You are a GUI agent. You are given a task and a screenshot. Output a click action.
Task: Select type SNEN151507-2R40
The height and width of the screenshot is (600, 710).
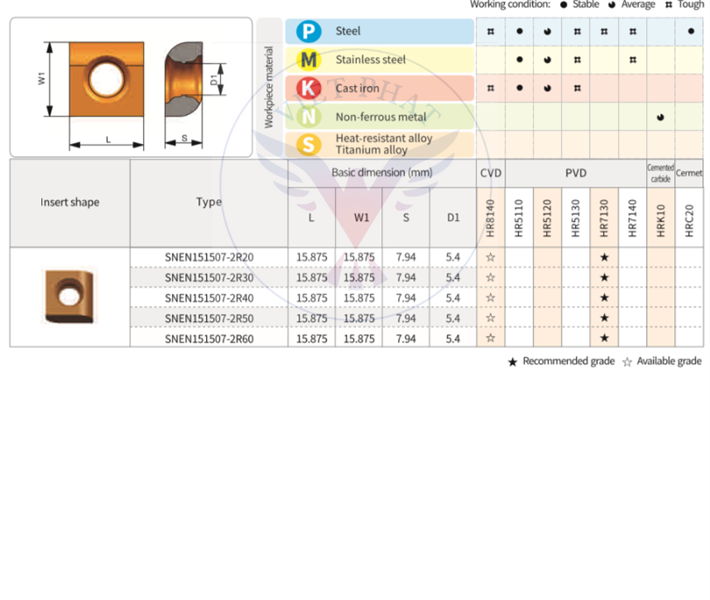coord(209,298)
